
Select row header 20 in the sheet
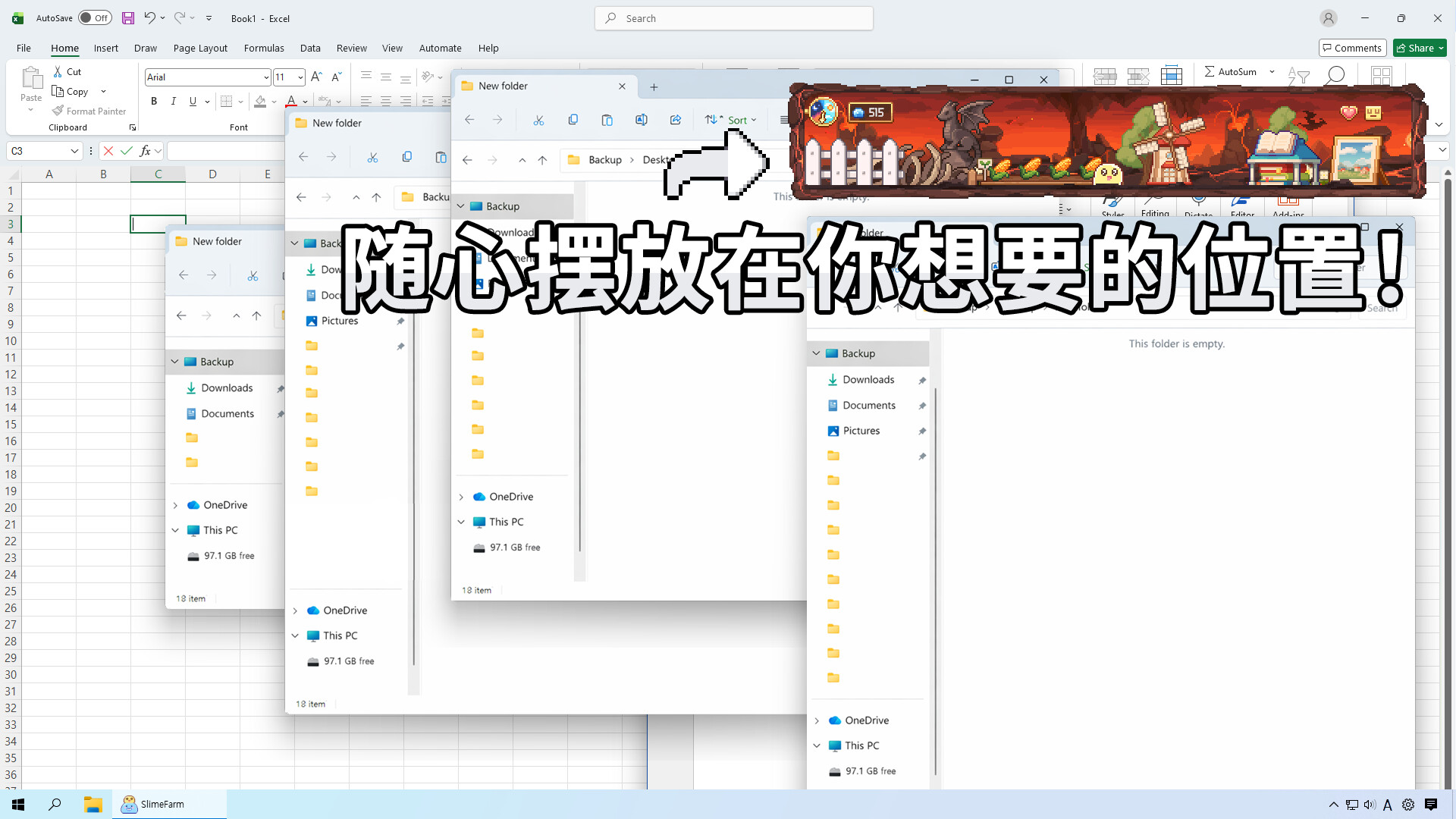coord(11,508)
